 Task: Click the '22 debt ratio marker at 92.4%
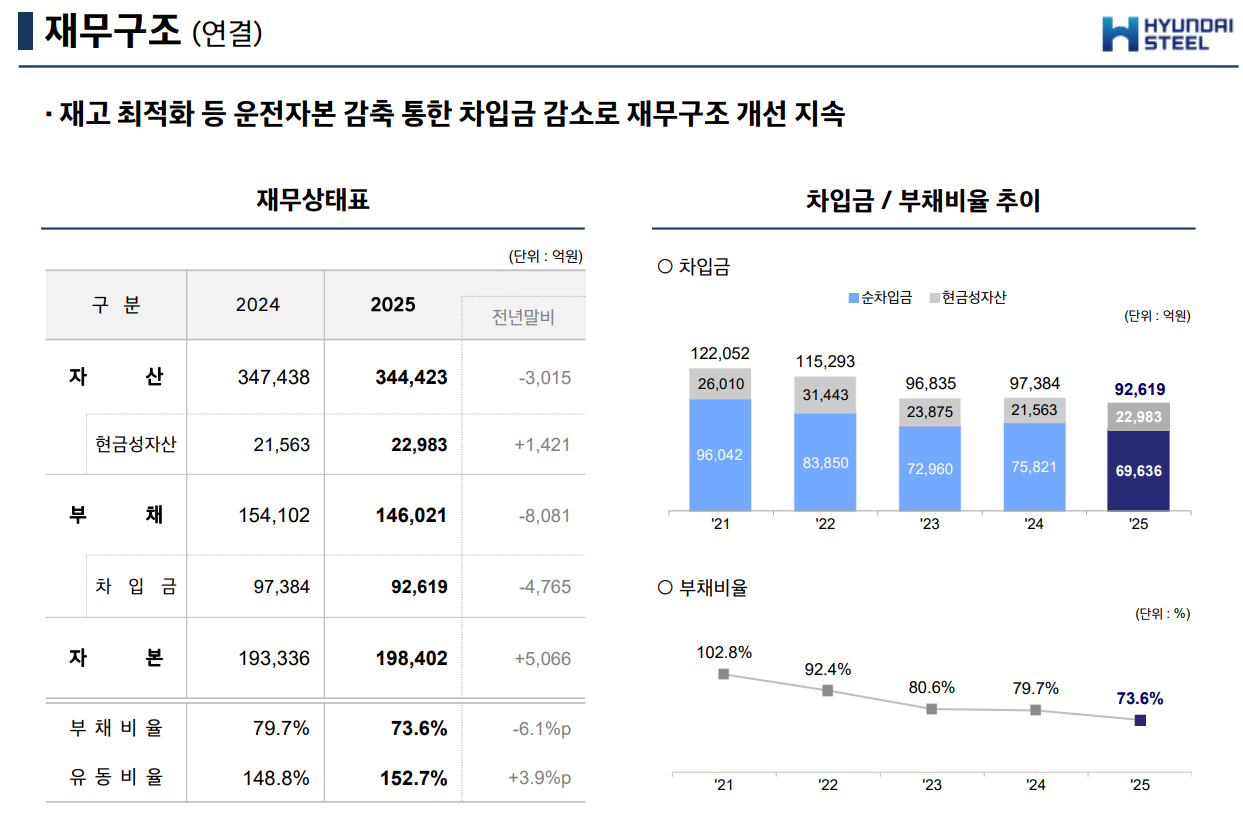pyautogui.click(x=828, y=691)
